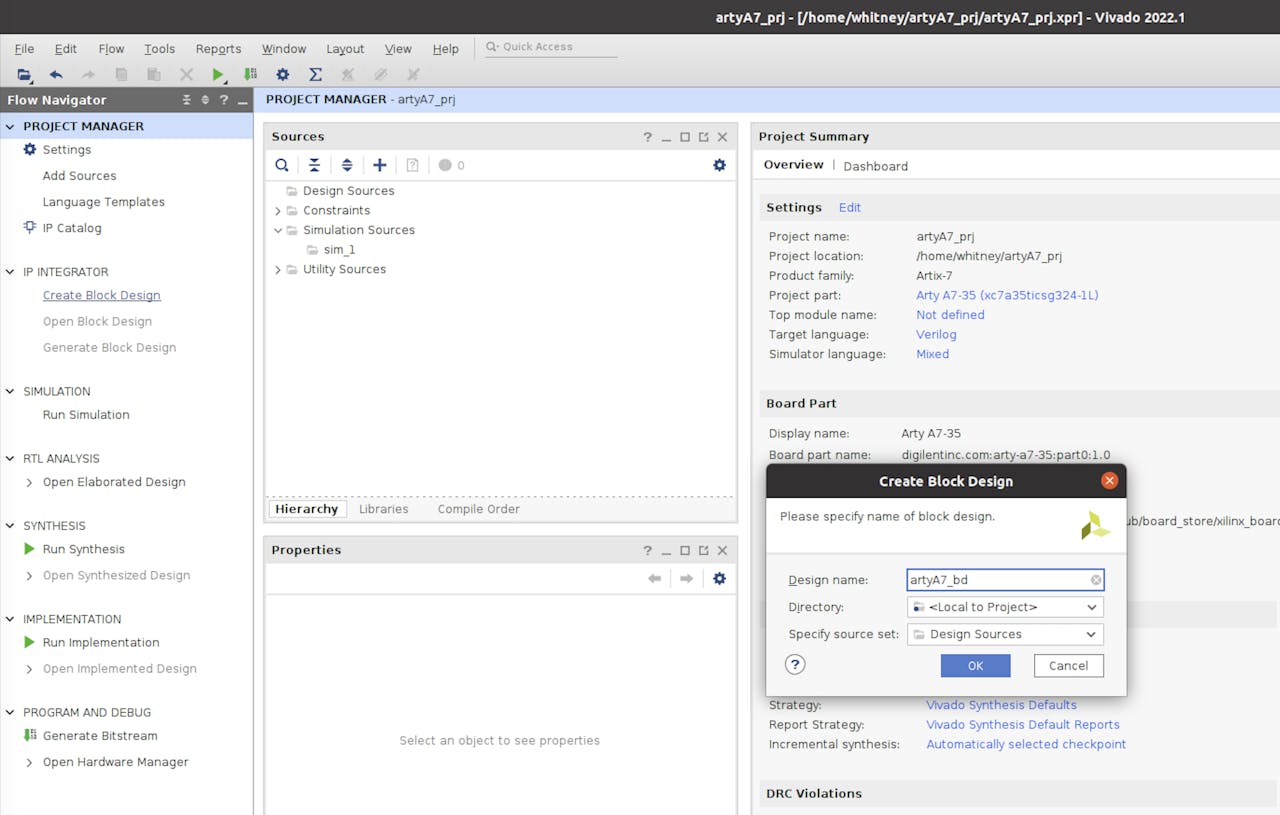
Task: Collapse the PROJECT MANAGER section
Action: pos(11,126)
